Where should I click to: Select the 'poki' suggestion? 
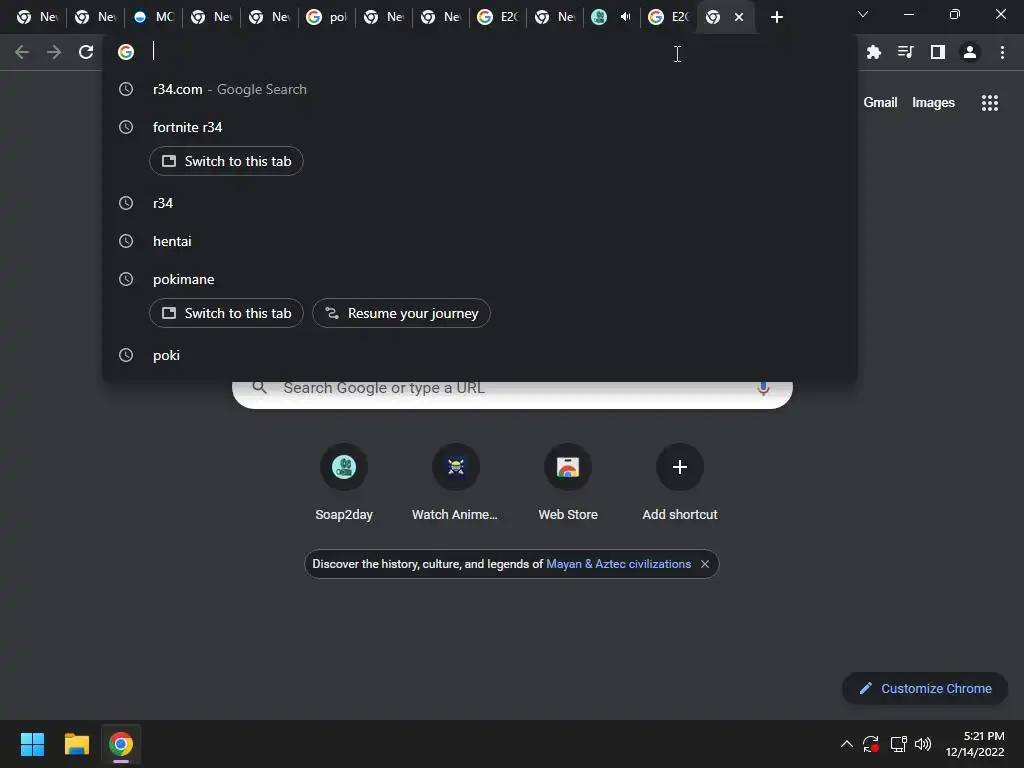479,355
